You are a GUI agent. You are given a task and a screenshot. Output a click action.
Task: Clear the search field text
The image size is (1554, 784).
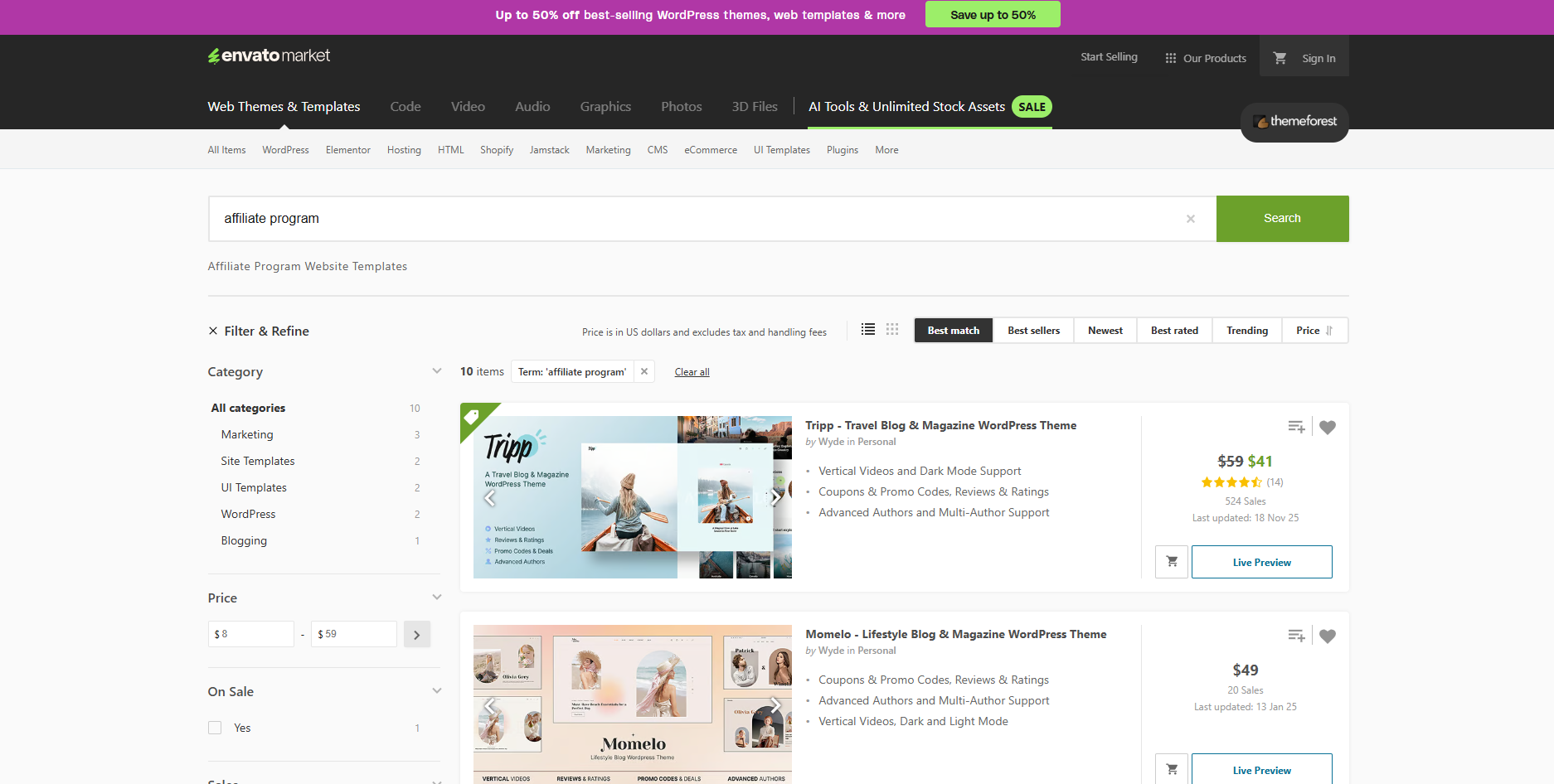[1190, 219]
